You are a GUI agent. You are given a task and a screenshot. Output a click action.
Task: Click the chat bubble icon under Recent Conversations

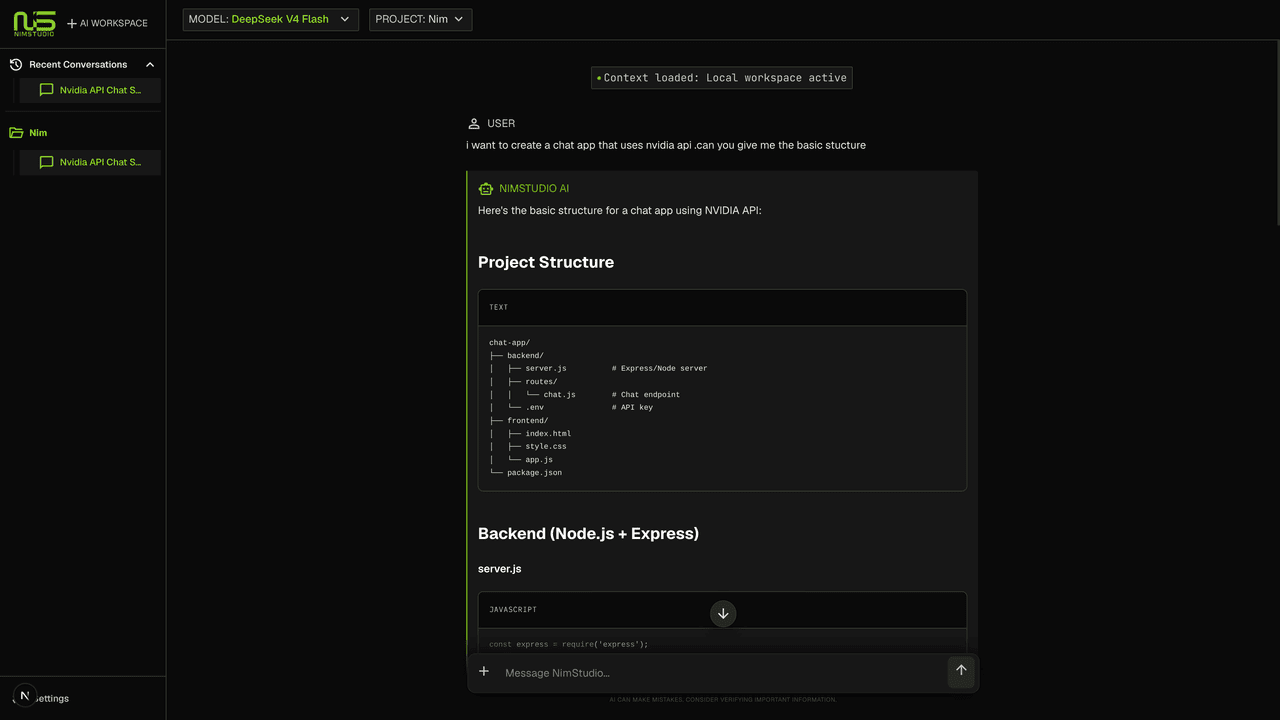coord(46,90)
